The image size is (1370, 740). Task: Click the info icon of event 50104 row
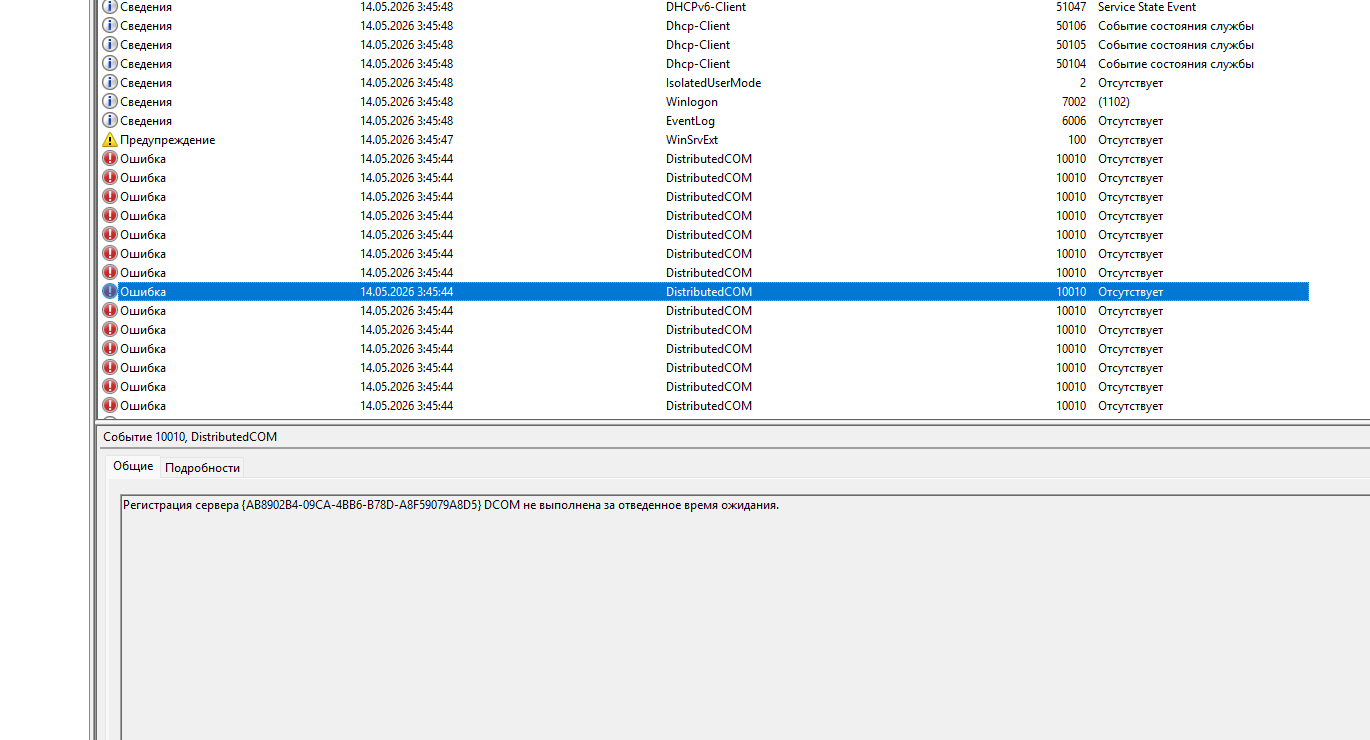pyautogui.click(x=110, y=64)
